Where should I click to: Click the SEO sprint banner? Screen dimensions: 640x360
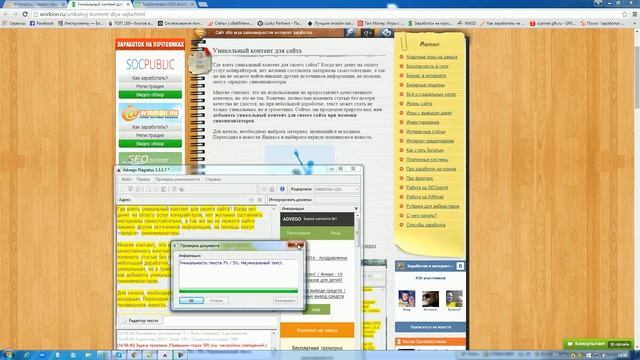pos(150,159)
